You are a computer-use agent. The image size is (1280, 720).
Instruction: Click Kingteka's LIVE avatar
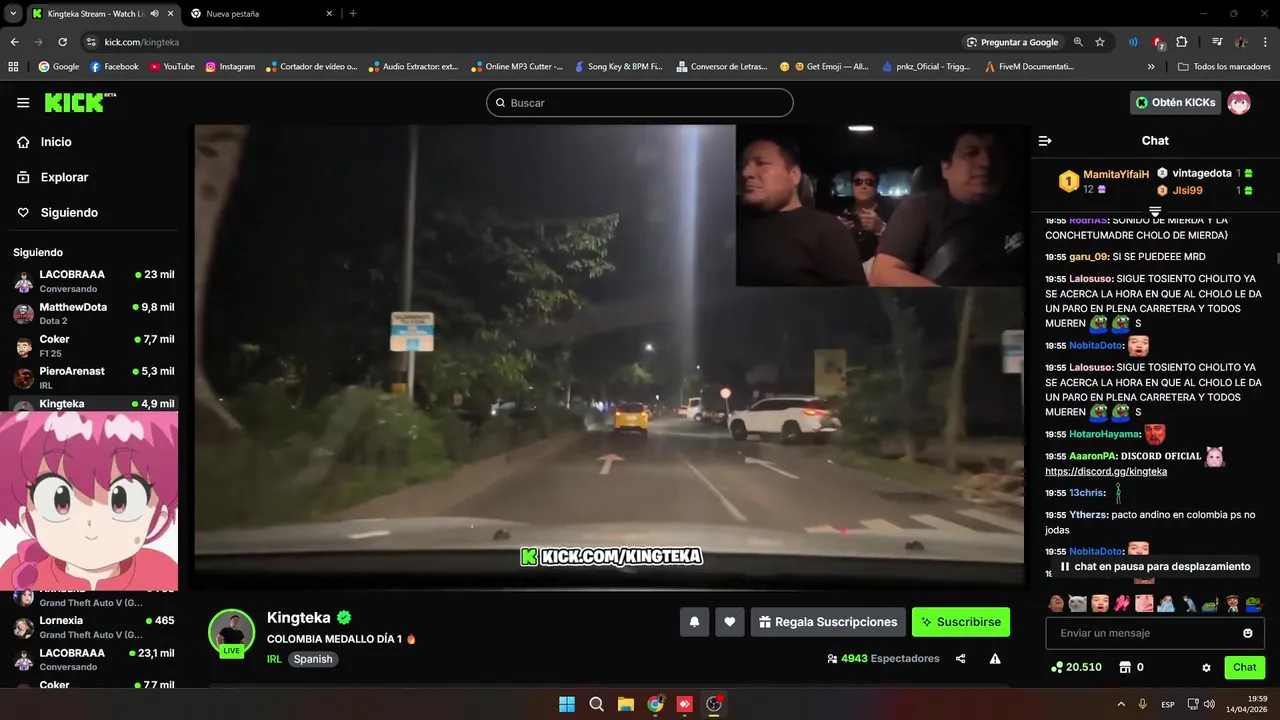coord(232,633)
